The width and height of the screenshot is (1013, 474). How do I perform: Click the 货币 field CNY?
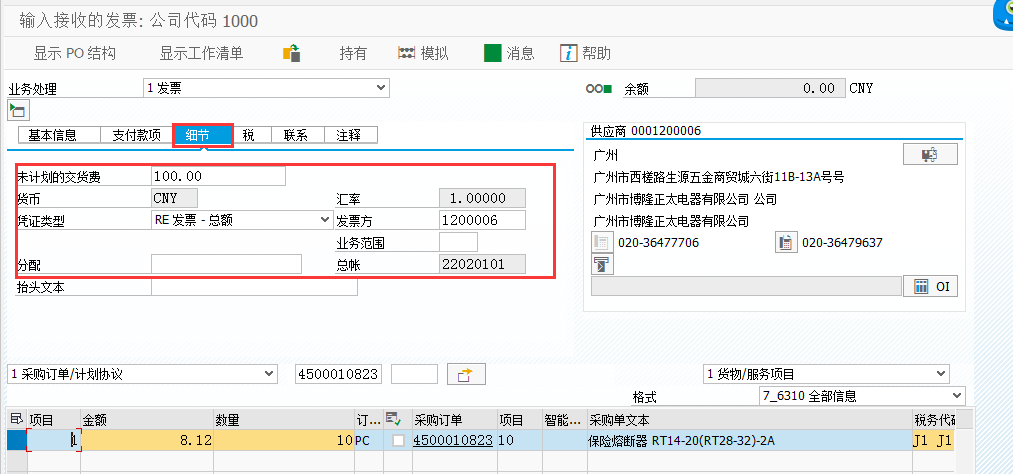[174, 198]
